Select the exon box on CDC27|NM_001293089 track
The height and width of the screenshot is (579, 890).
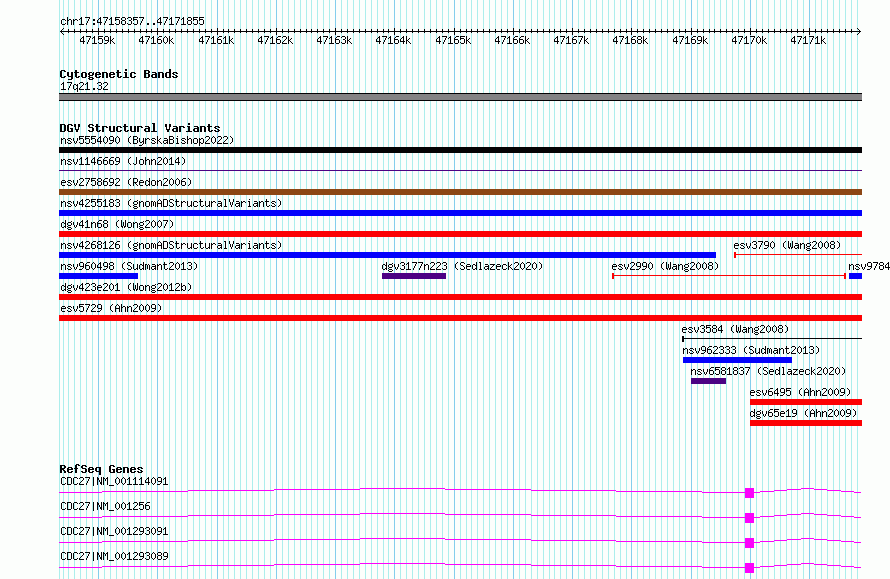tap(749, 568)
